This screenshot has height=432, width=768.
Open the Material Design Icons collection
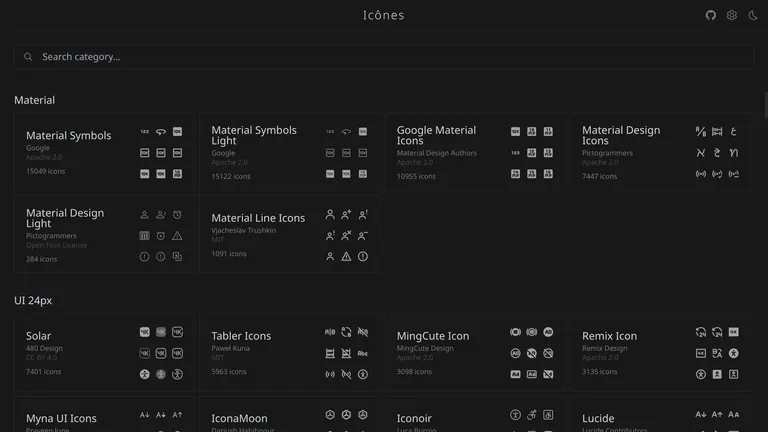pos(661,152)
